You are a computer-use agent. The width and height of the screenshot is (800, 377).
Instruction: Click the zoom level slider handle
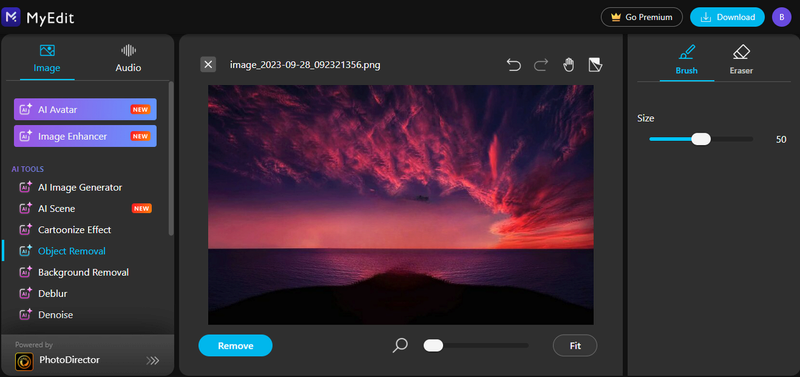coord(433,345)
